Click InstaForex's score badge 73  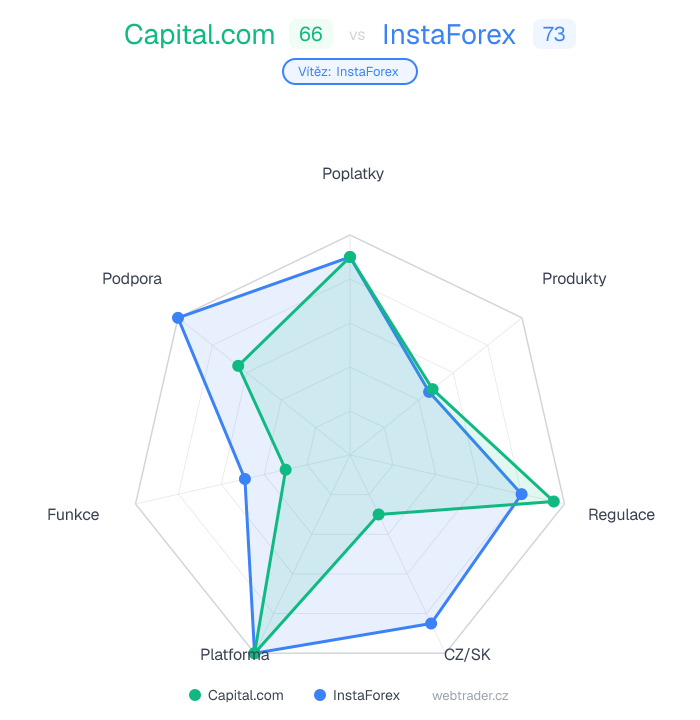coord(554,35)
